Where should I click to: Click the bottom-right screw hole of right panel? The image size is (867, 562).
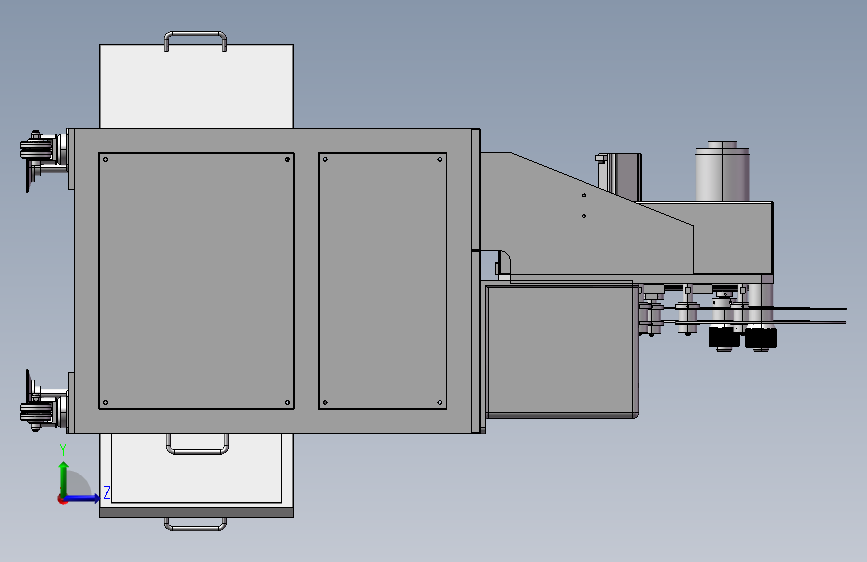(440, 403)
